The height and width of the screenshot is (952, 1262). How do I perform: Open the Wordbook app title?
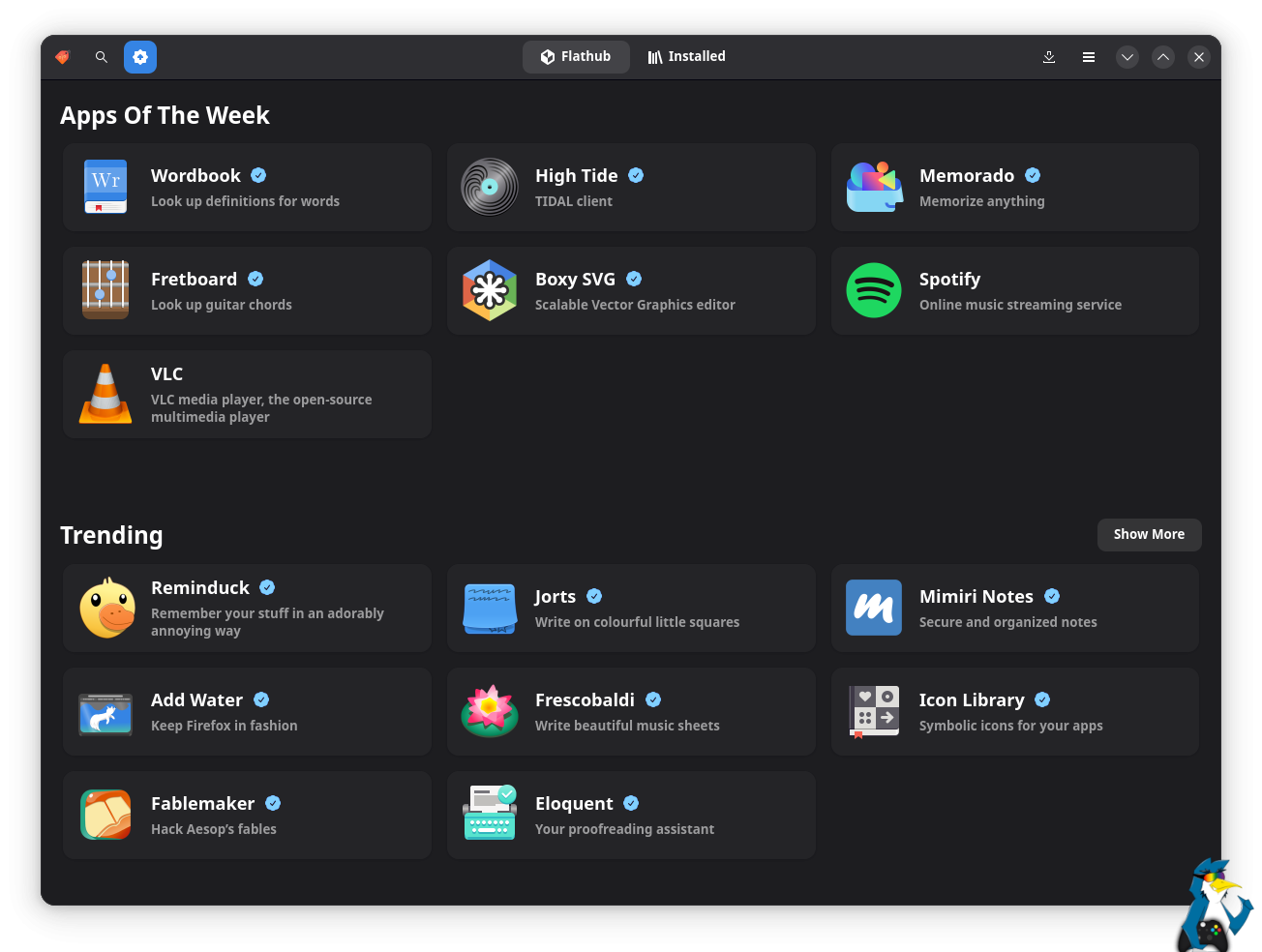195,175
